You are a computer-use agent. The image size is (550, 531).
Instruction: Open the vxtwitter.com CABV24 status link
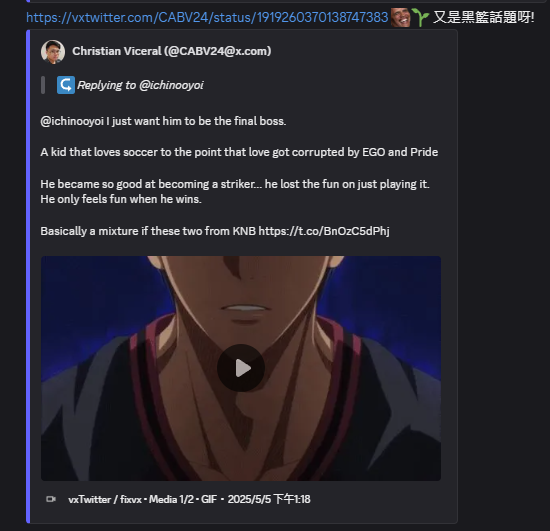point(207,17)
